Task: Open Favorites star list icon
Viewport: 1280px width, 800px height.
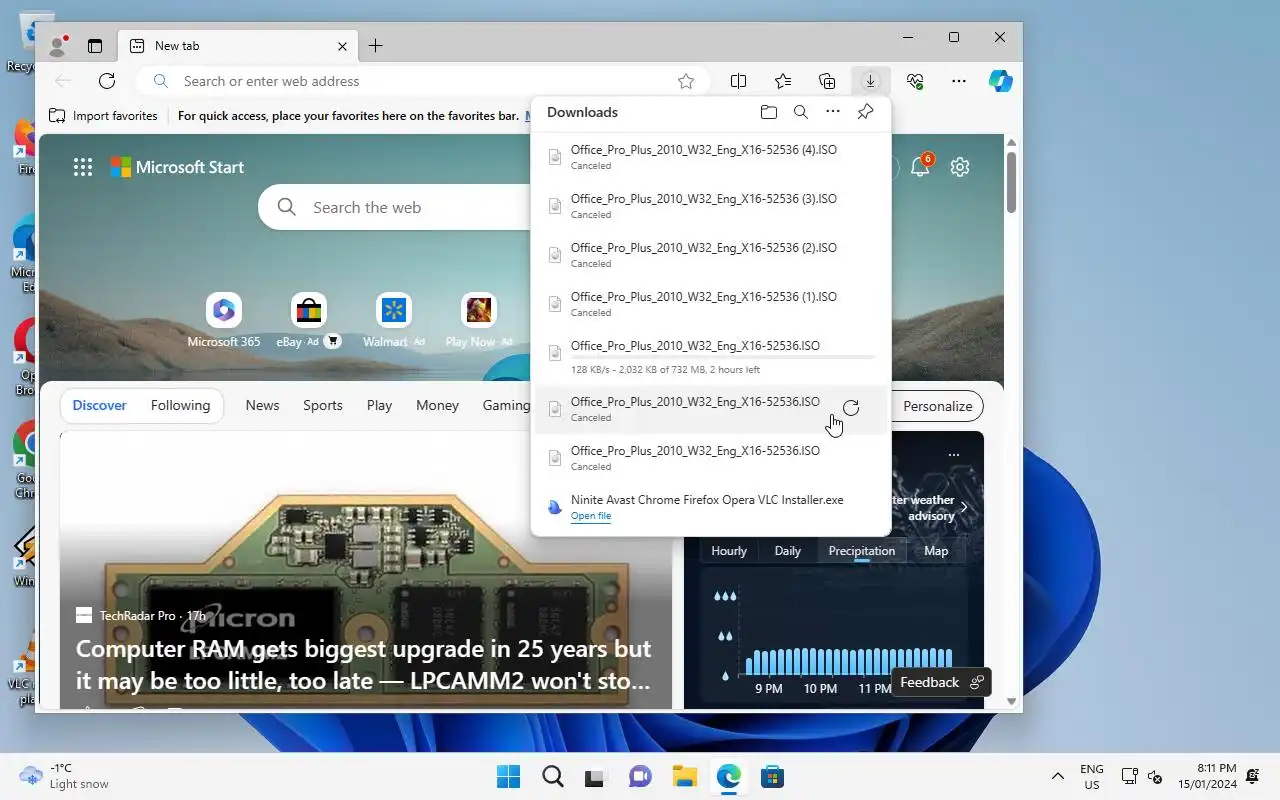Action: (783, 81)
